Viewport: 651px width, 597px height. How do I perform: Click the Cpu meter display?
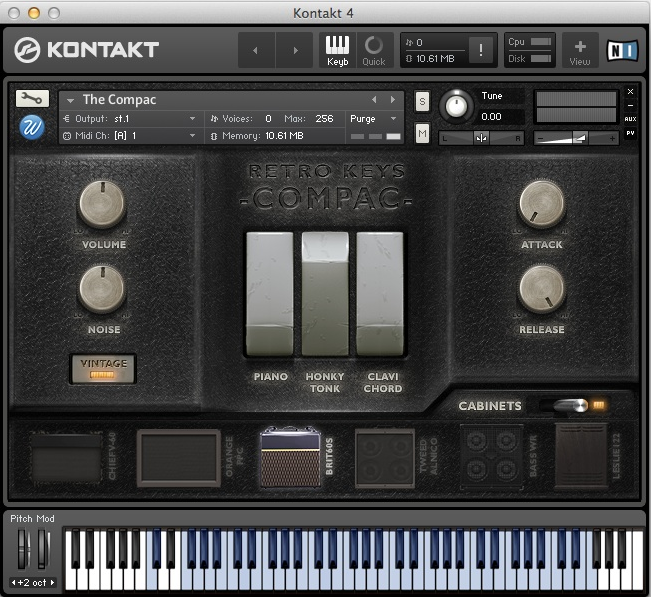point(530,42)
